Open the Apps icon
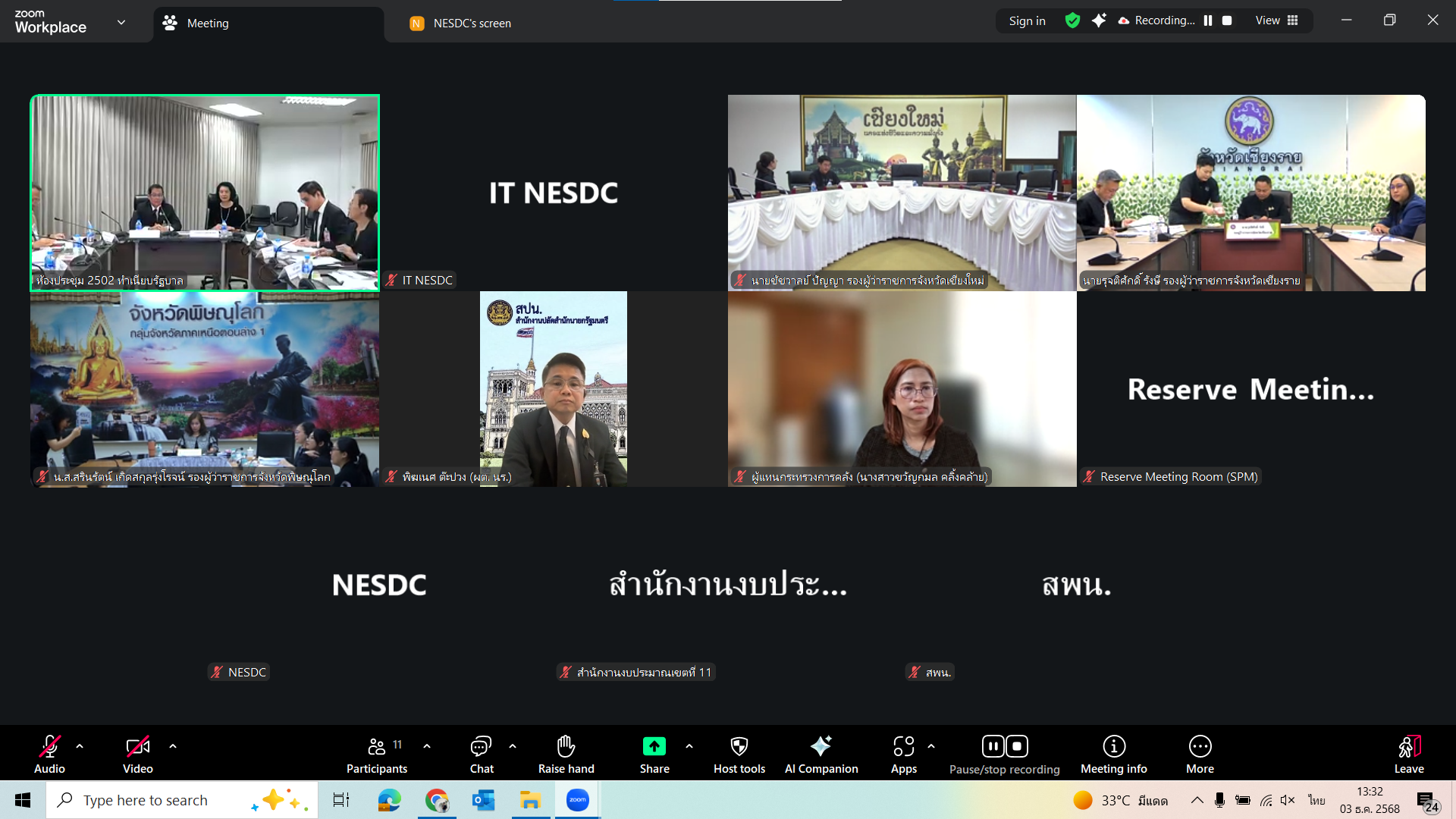Screen dimensions: 1456x819 [x=903, y=747]
